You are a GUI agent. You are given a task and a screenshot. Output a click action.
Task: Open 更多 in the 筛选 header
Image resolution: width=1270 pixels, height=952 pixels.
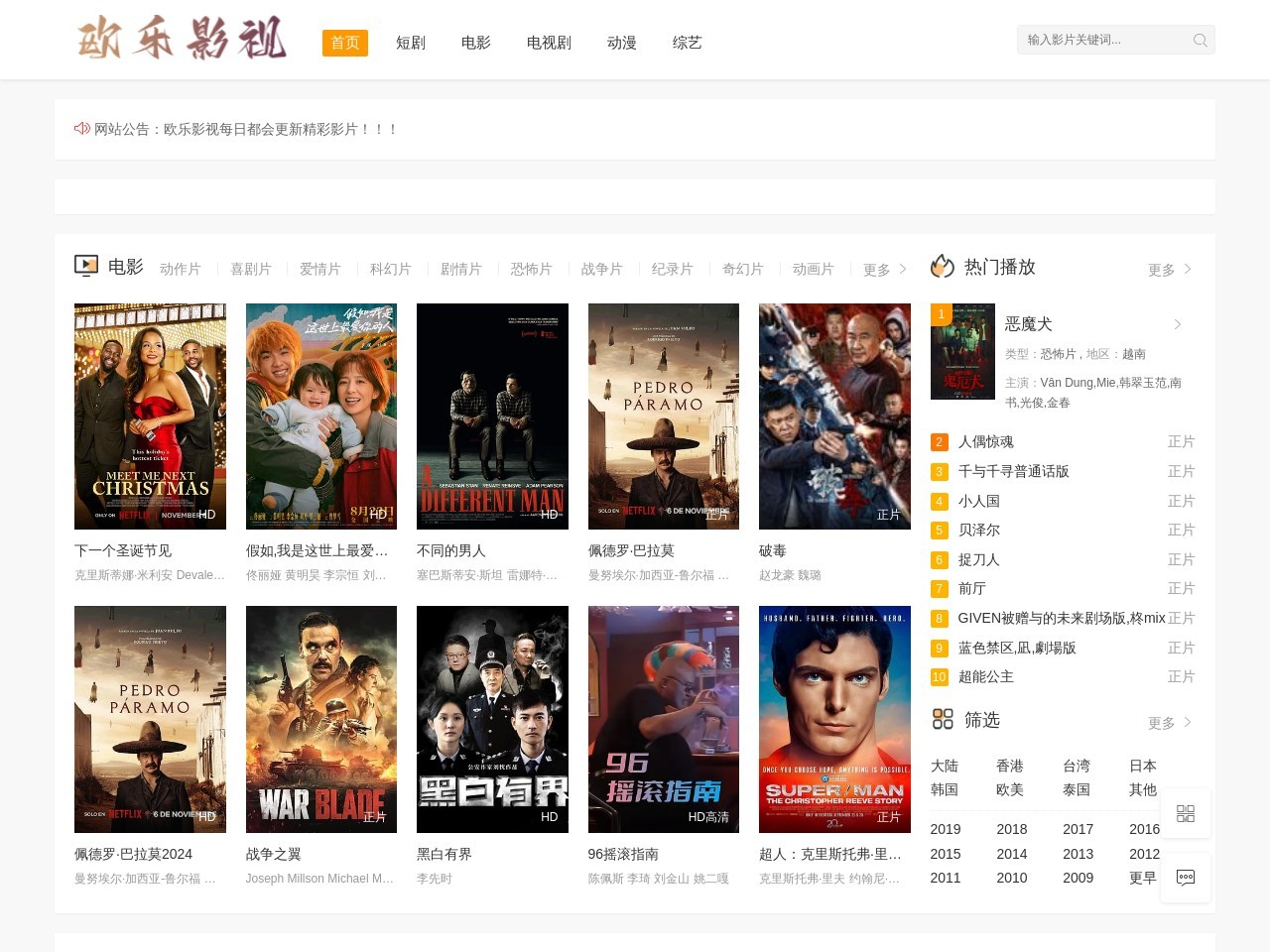coord(1170,723)
